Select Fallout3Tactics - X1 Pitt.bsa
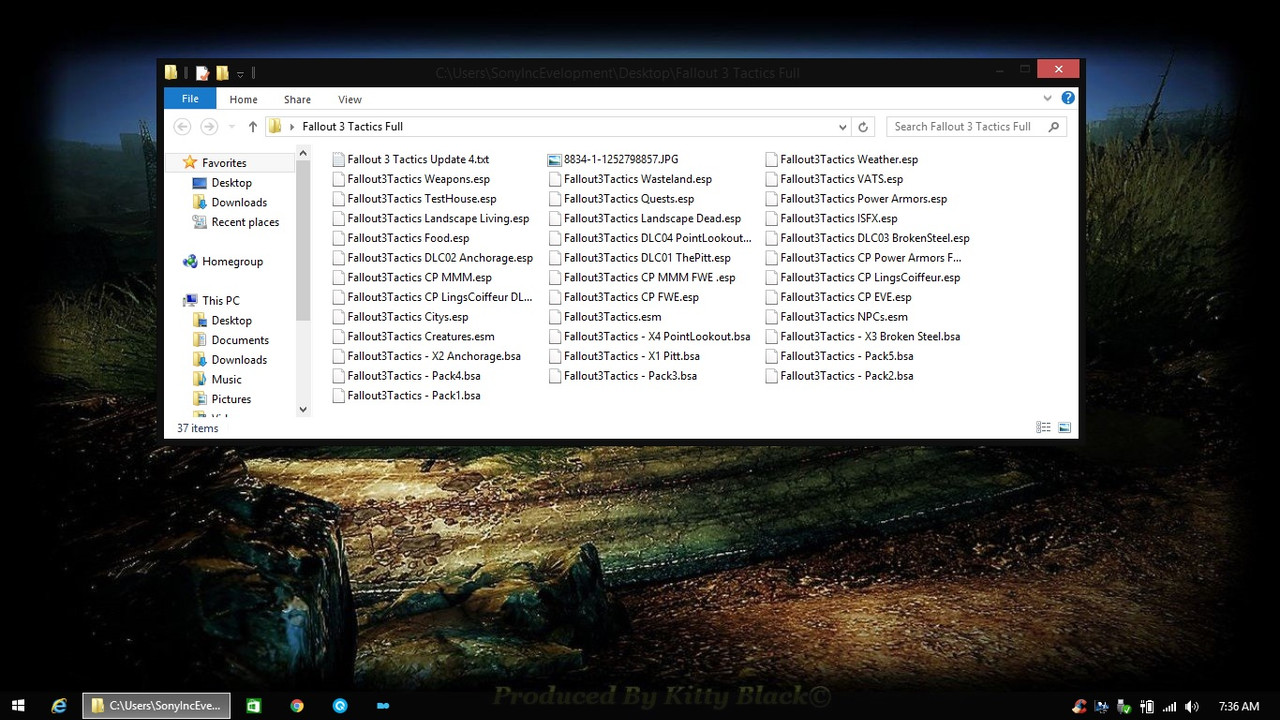Screen dimensions: 1280x720 (632, 356)
